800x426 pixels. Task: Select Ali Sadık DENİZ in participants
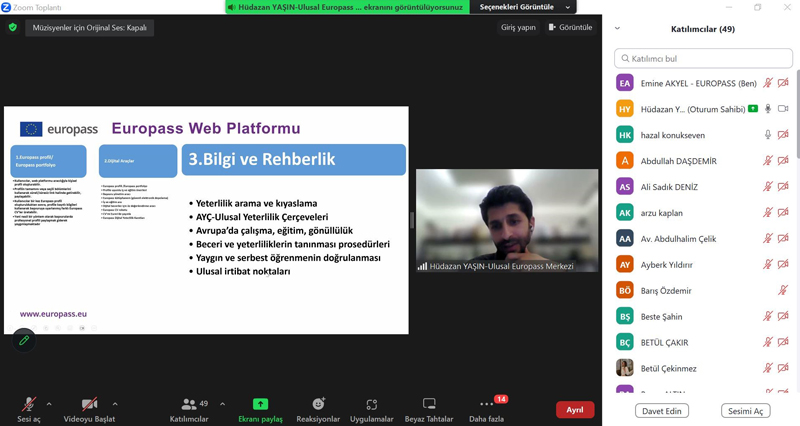coord(703,187)
